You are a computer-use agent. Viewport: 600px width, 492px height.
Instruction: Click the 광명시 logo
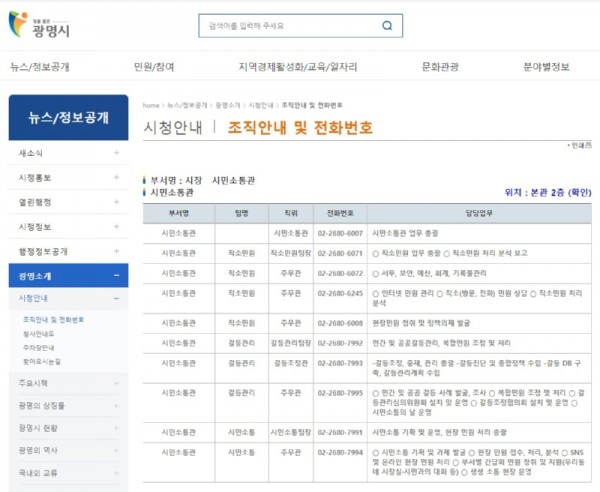(x=39, y=25)
